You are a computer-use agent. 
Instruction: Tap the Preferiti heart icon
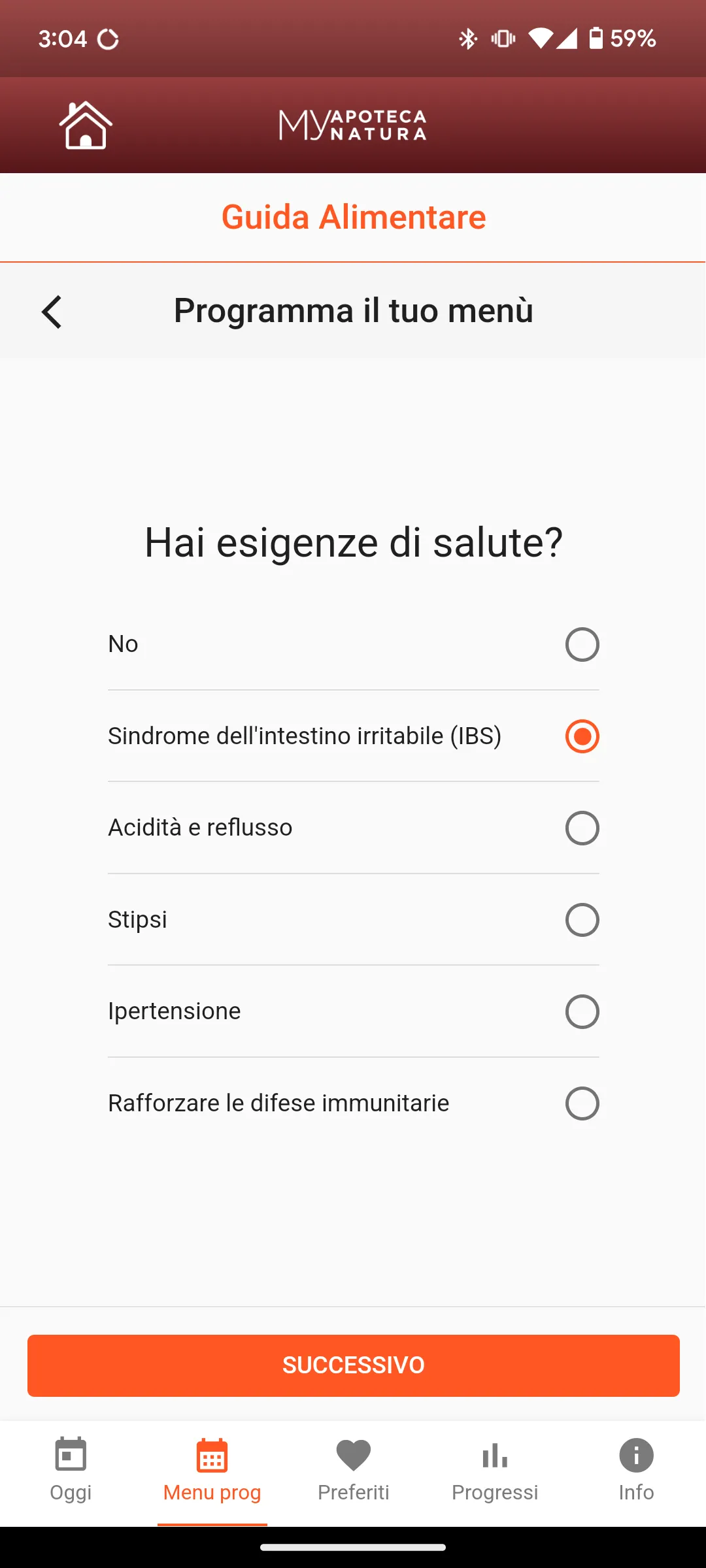click(354, 1456)
